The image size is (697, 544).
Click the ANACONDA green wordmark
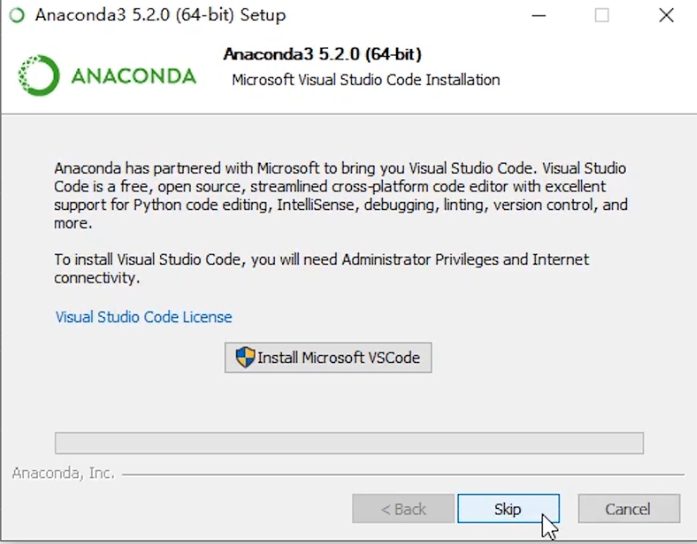point(133,76)
